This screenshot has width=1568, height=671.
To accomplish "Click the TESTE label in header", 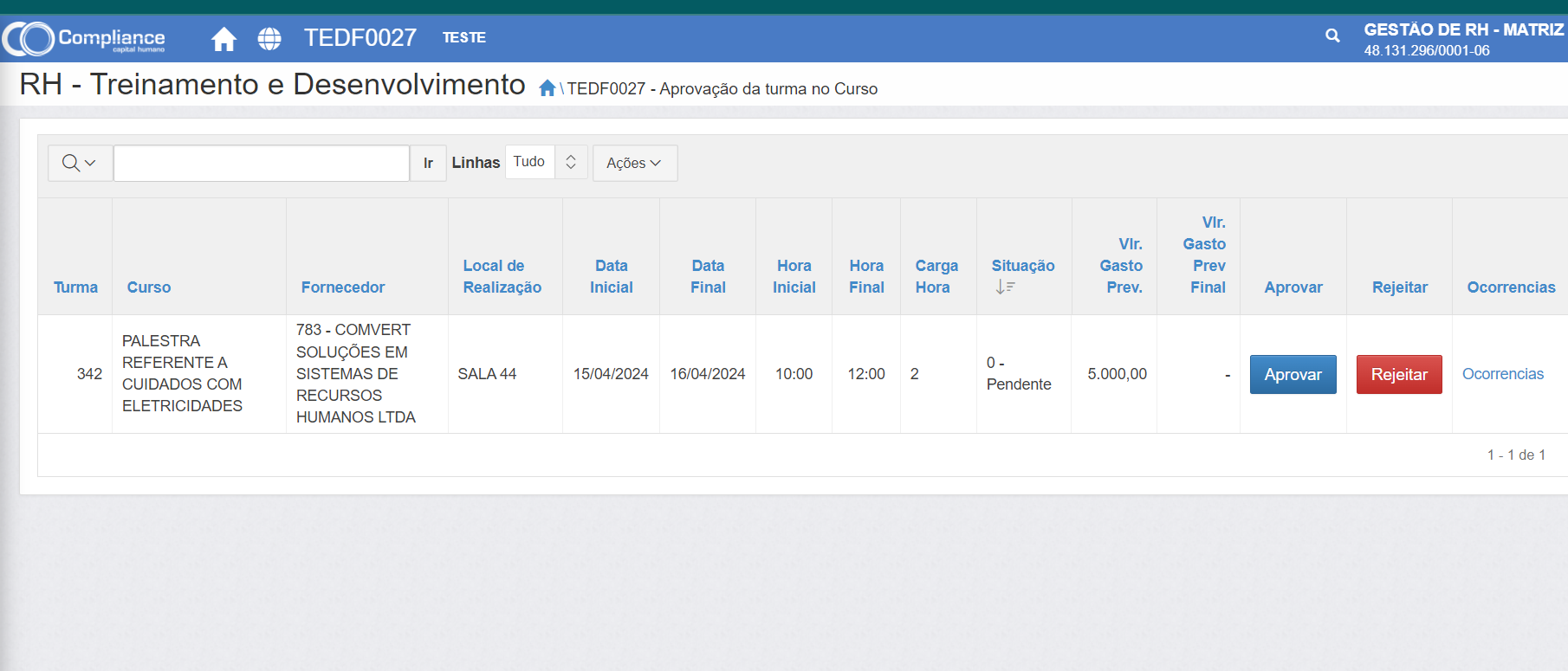I will [464, 37].
